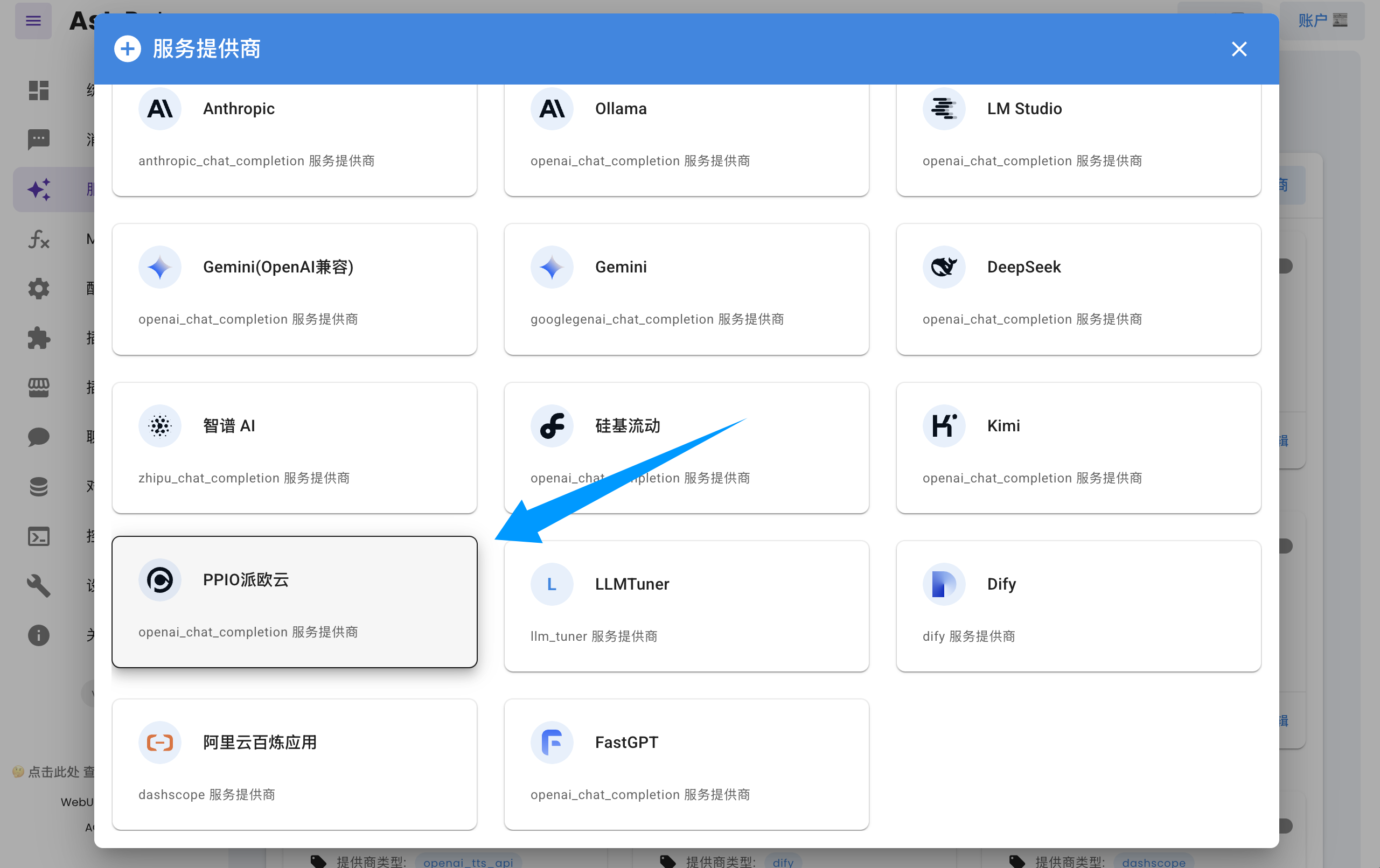Choose the 阿里云百炼应用 provider card
The image size is (1380, 868).
tap(294, 764)
